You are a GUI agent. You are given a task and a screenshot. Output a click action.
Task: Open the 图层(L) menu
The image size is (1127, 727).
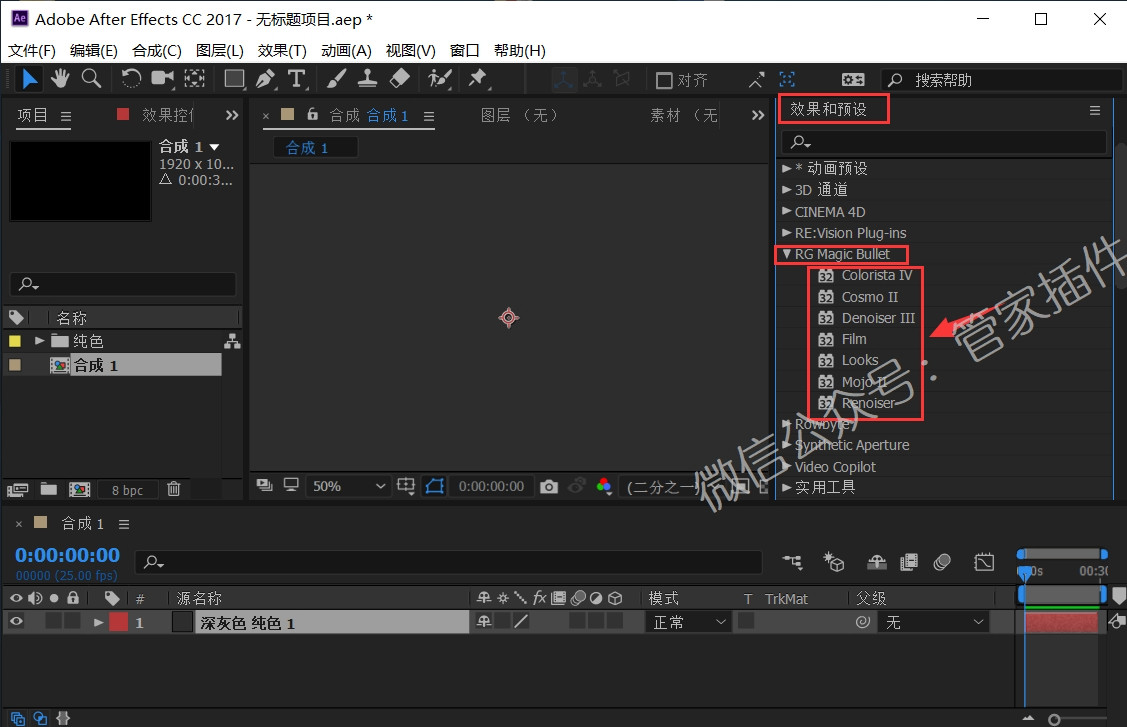point(220,50)
